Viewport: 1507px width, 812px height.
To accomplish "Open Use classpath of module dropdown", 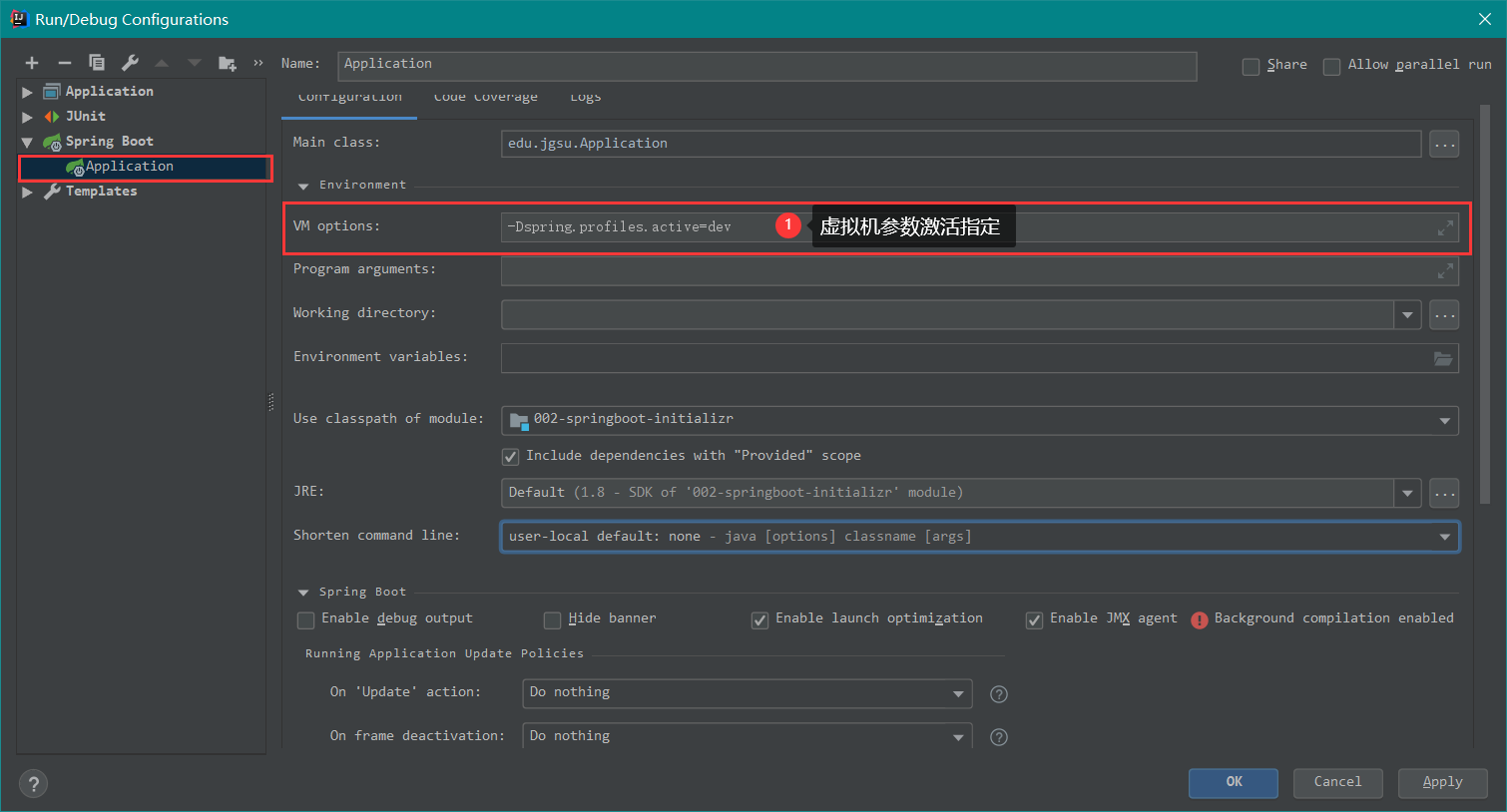I will click(x=1444, y=421).
